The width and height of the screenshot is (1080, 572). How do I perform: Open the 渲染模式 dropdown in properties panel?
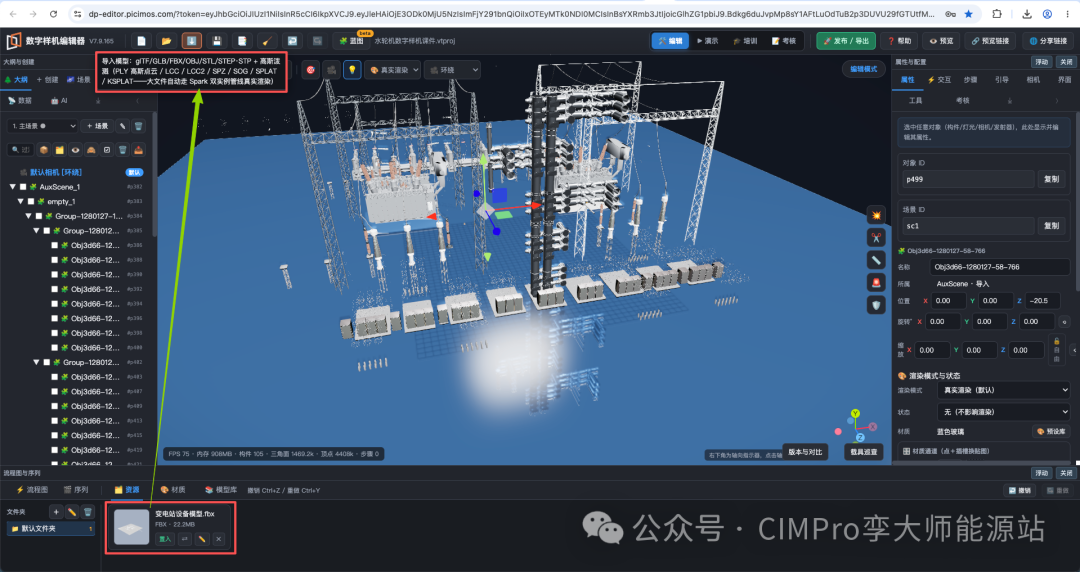[1004, 390]
